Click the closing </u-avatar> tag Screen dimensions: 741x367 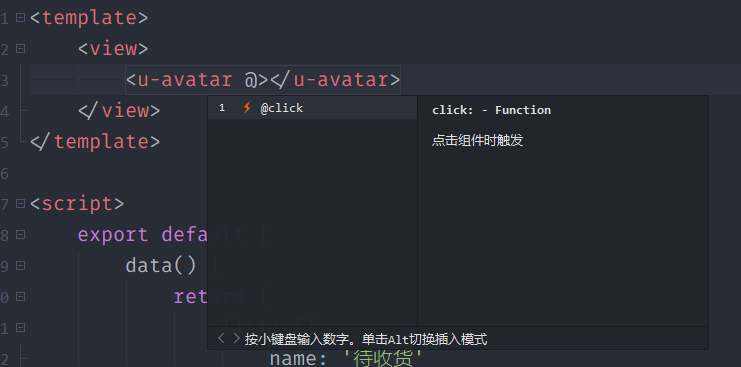(x=335, y=80)
